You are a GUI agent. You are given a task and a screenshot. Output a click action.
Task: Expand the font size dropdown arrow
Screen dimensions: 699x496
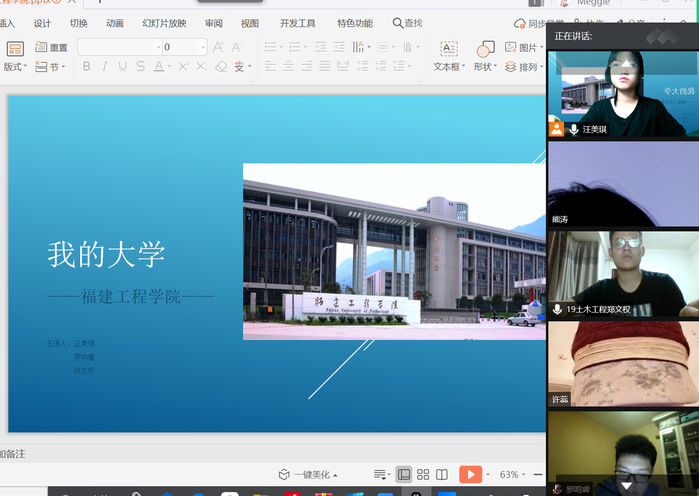coord(203,47)
